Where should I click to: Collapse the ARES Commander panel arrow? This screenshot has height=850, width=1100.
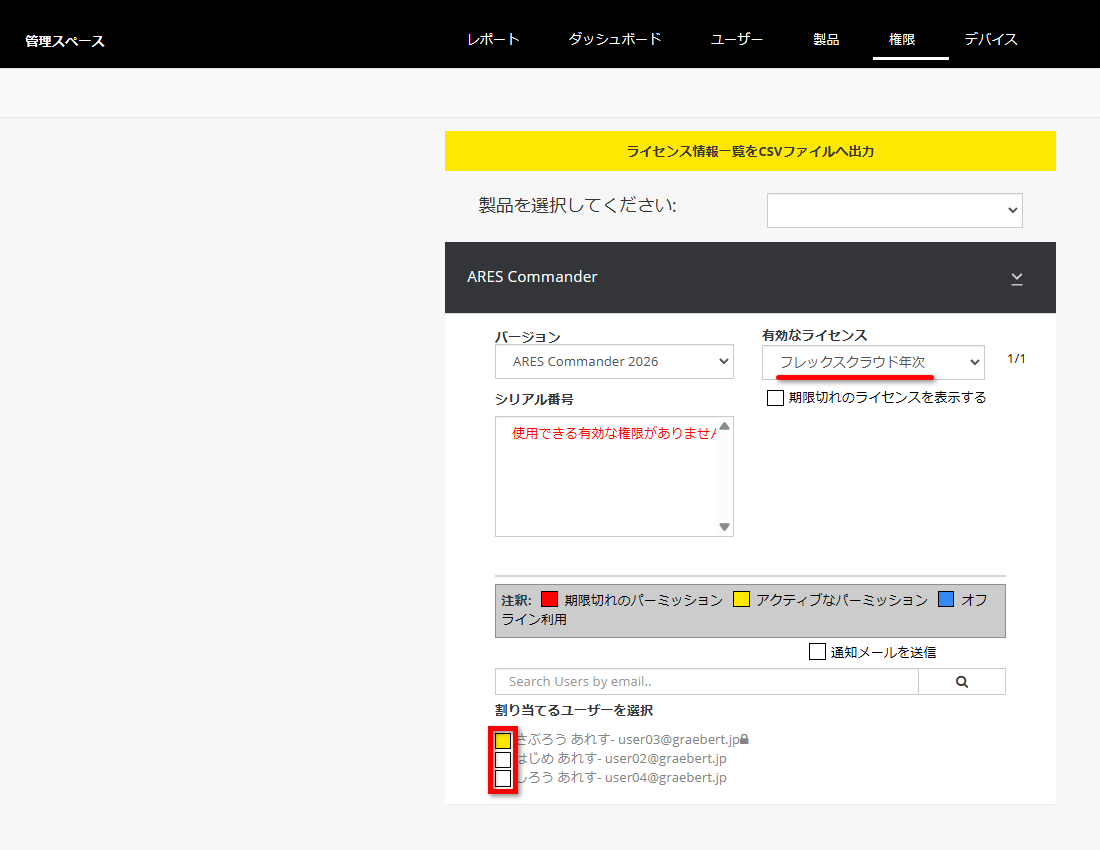(1016, 278)
